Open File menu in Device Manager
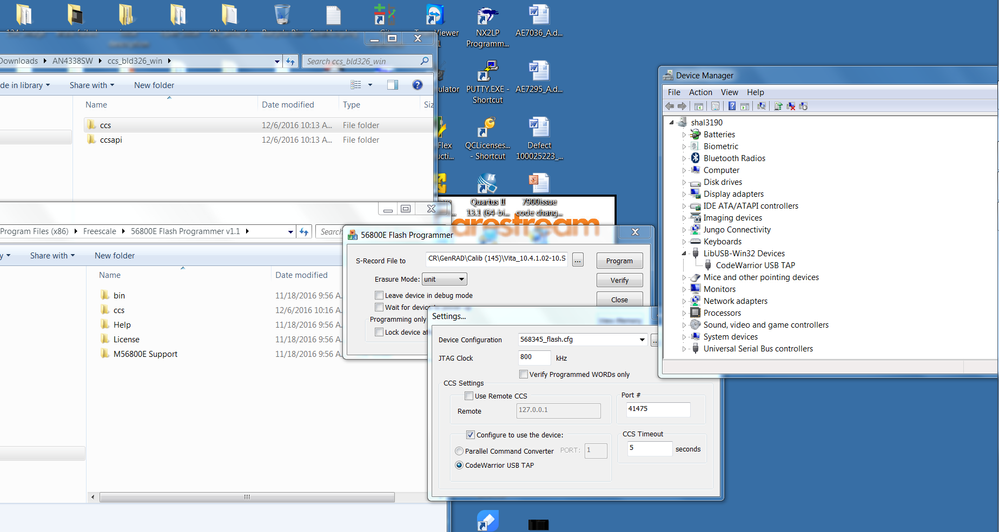Screen dimensions: 999x532 (x=673, y=92)
